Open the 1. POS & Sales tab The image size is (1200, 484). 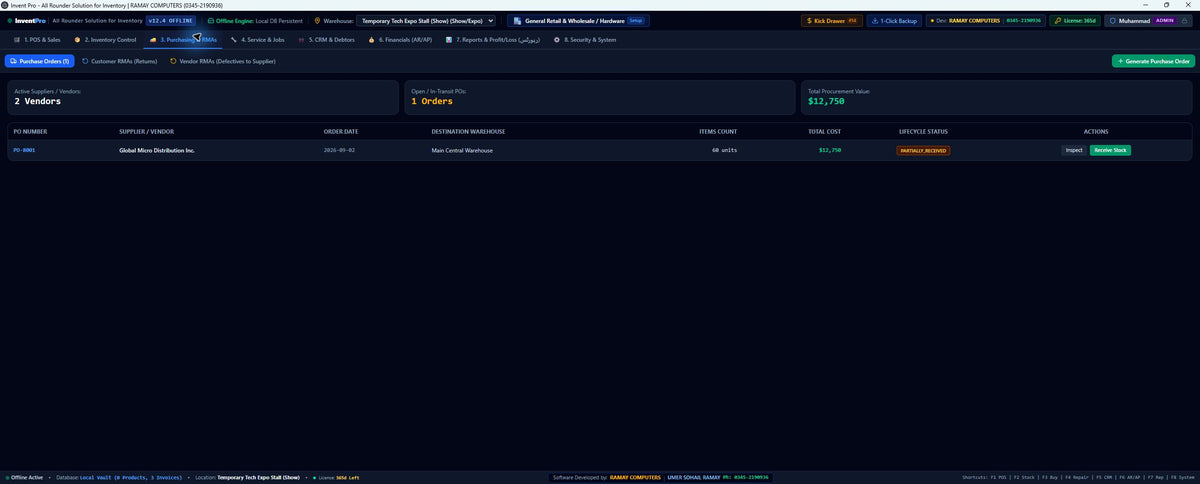click(x=36, y=40)
